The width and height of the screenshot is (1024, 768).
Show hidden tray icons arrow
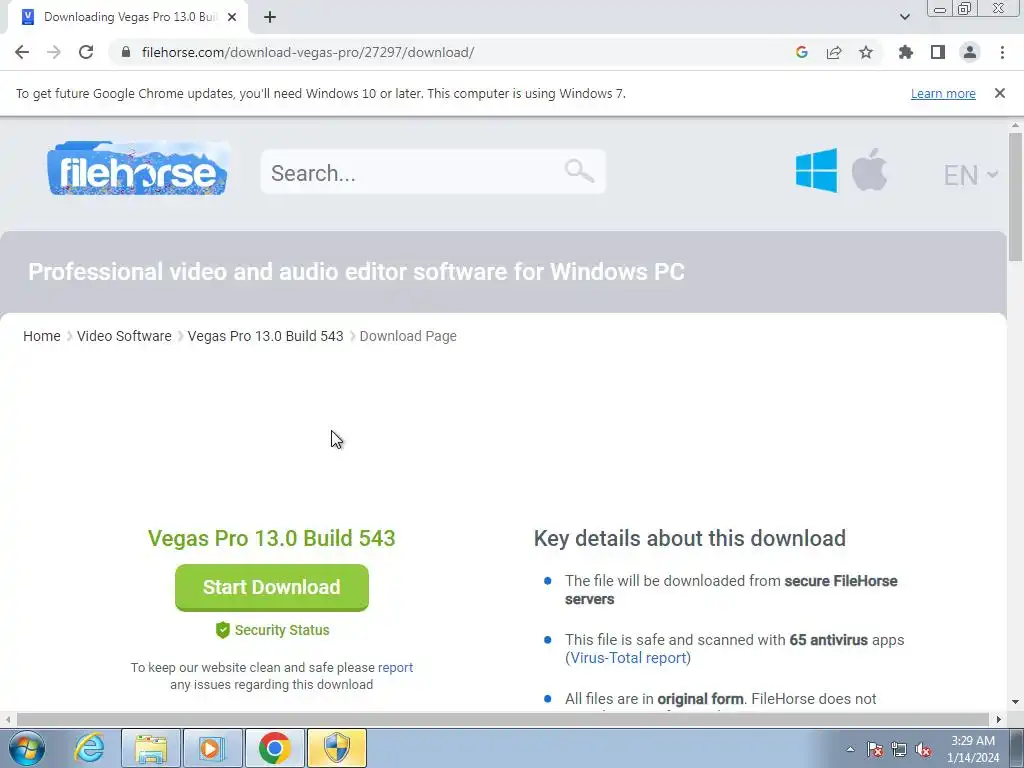coord(850,749)
